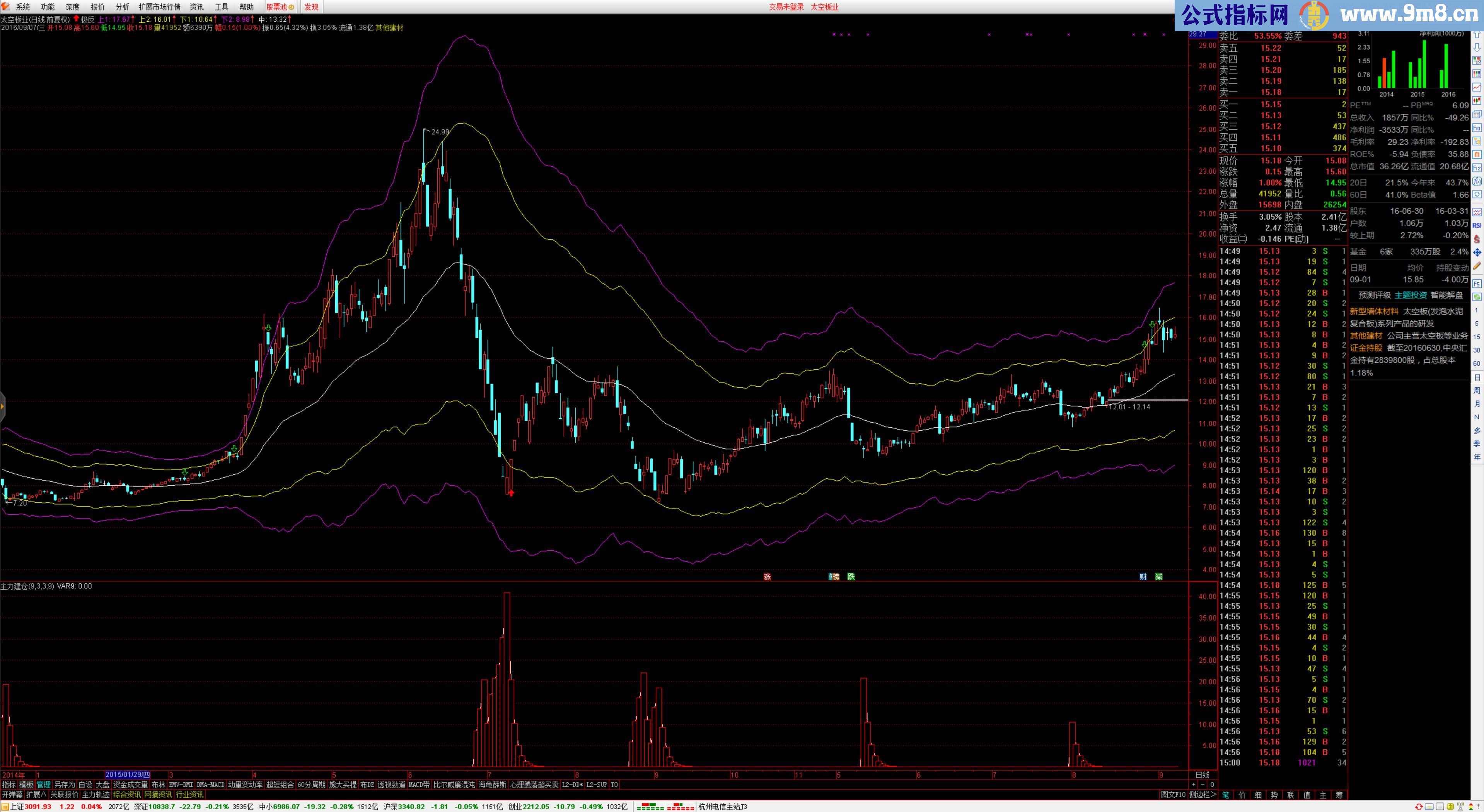Click the red S icon in right toolbar
This screenshot has width=1484, height=812.
1477,239
